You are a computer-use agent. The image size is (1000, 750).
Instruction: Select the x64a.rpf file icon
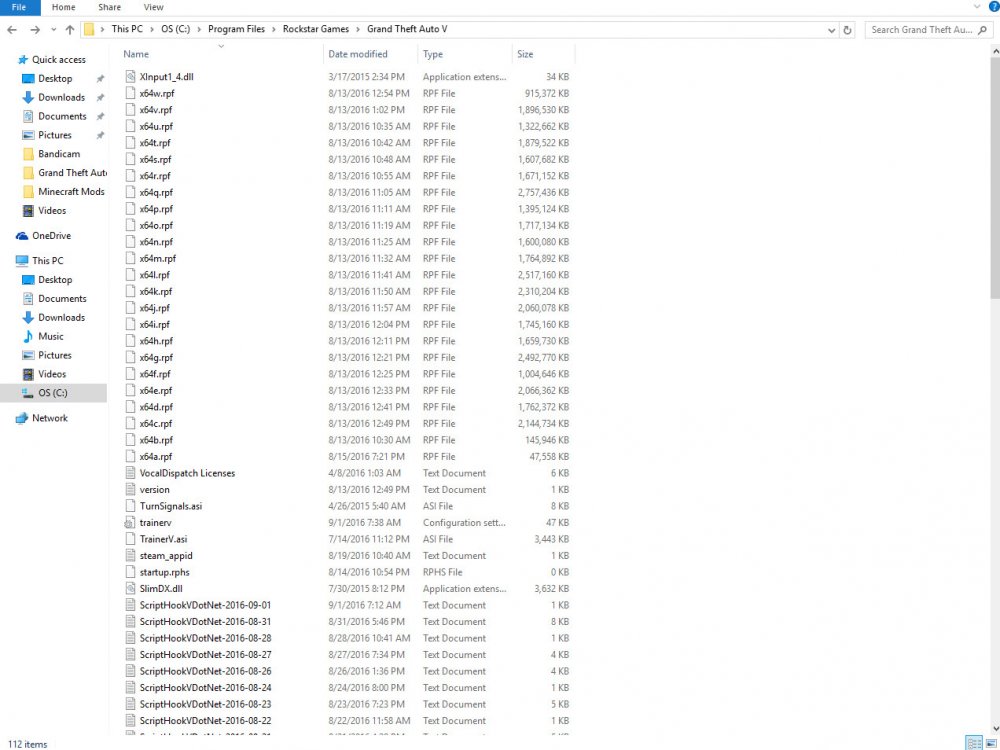click(x=130, y=457)
